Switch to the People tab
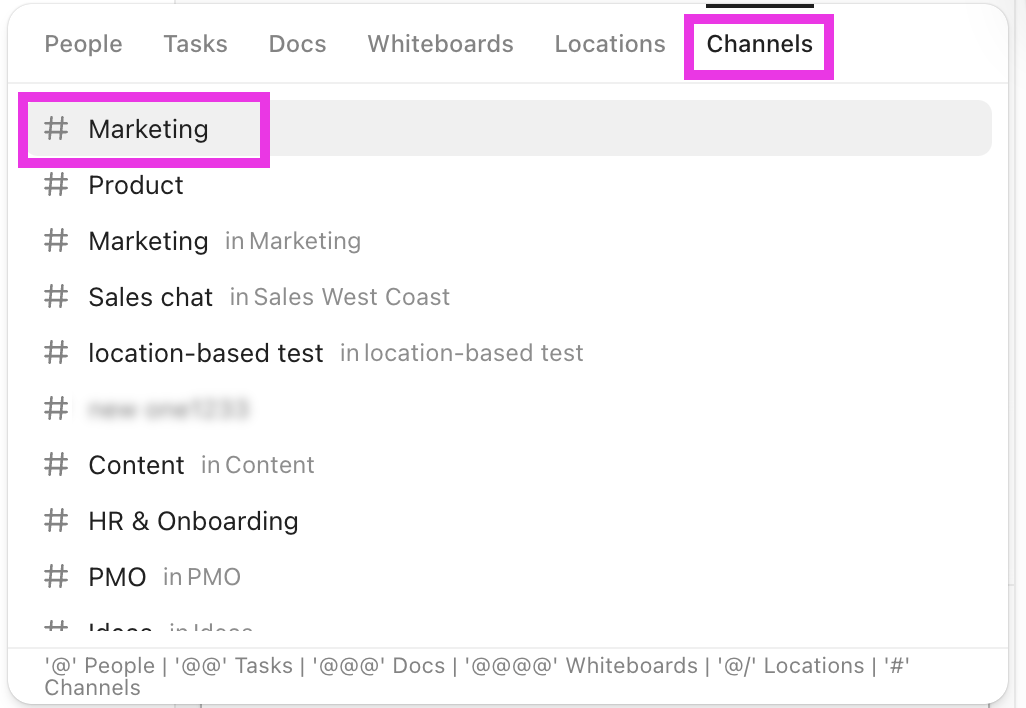This screenshot has height=708, width=1026. point(83,44)
